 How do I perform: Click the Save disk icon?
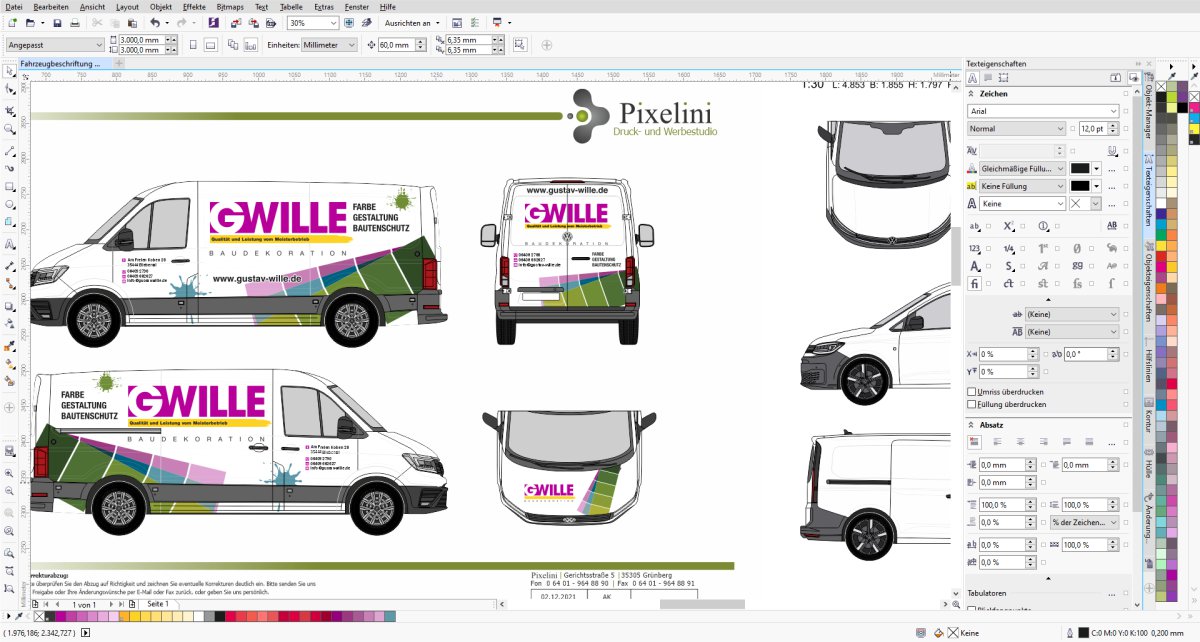(57, 22)
